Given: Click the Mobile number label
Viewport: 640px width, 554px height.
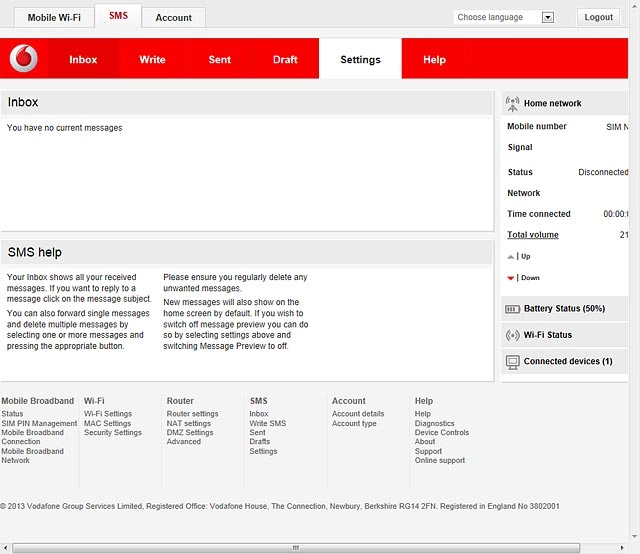Looking at the screenshot, I should [537, 126].
